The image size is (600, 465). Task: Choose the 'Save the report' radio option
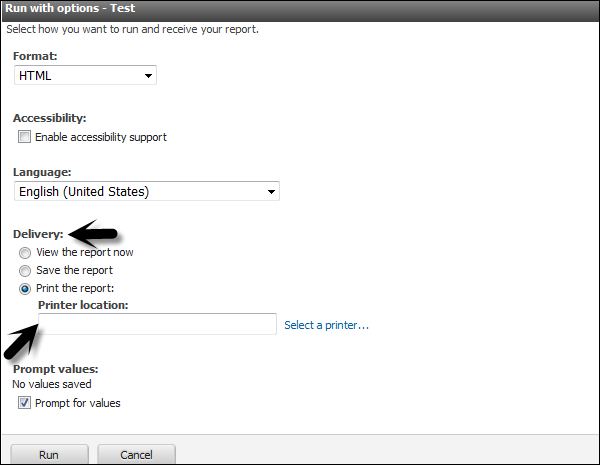(x=25, y=271)
